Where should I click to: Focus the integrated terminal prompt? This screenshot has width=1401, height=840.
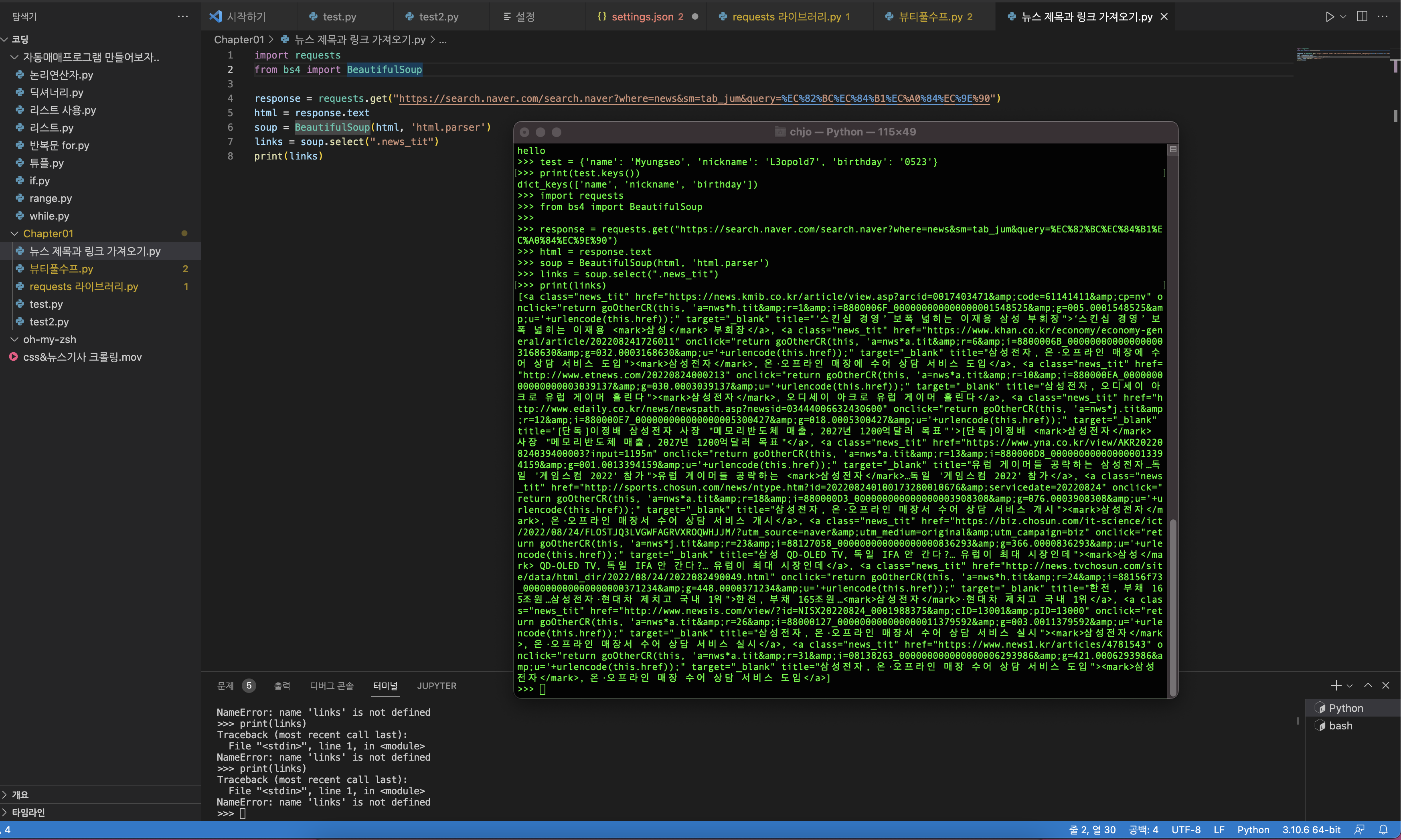coord(242,814)
